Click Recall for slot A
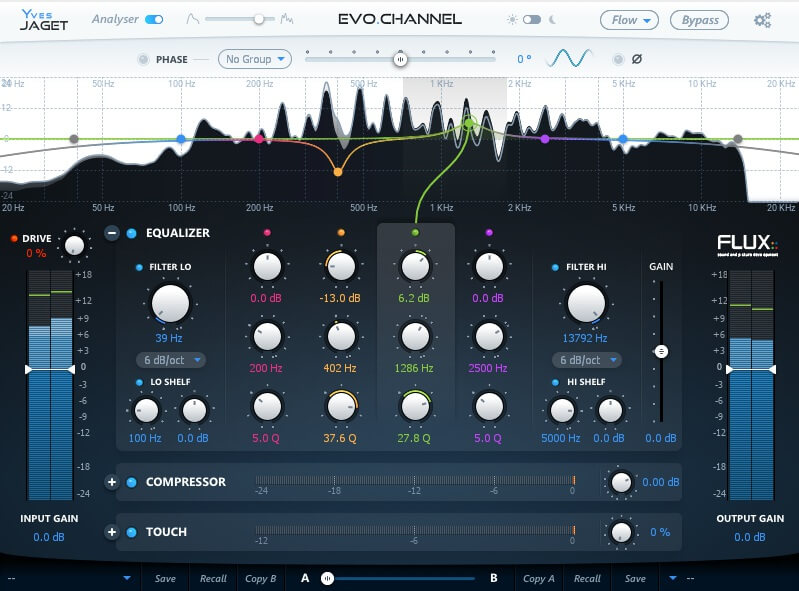Viewport: 799px width, 591px height. (x=213, y=578)
